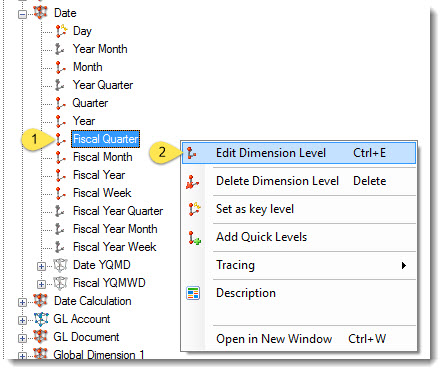Expand the Global Dimension 1 node
Screen dimensions: 445x374
coord(22,356)
